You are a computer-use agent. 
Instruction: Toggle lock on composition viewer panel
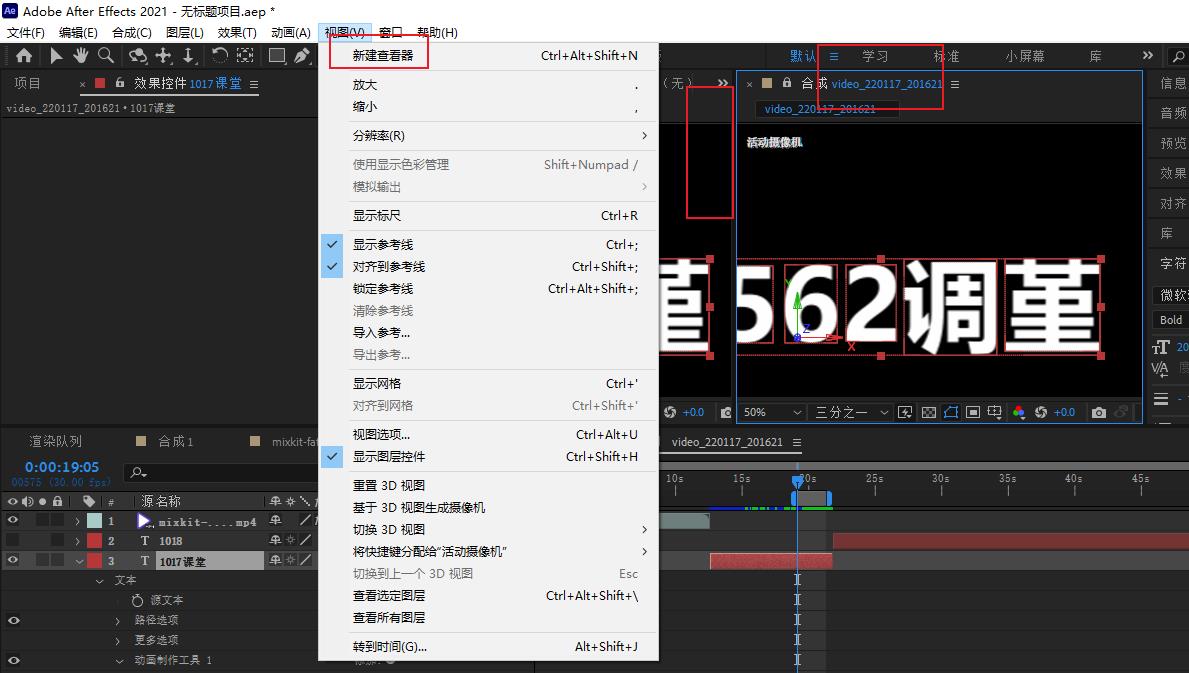pos(787,83)
